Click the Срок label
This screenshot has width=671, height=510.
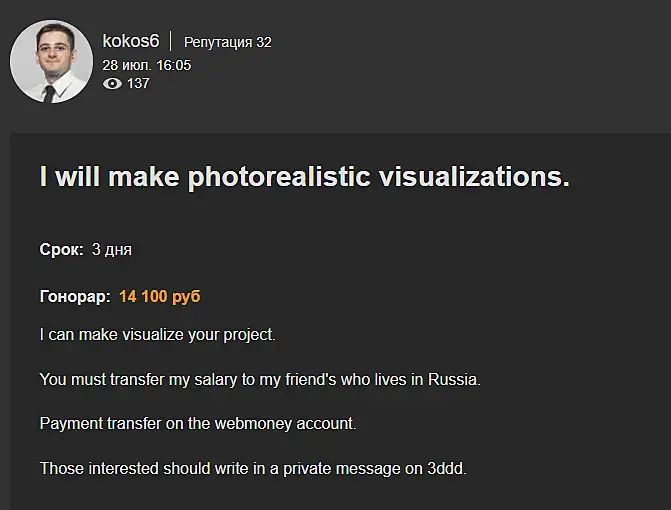coord(61,250)
